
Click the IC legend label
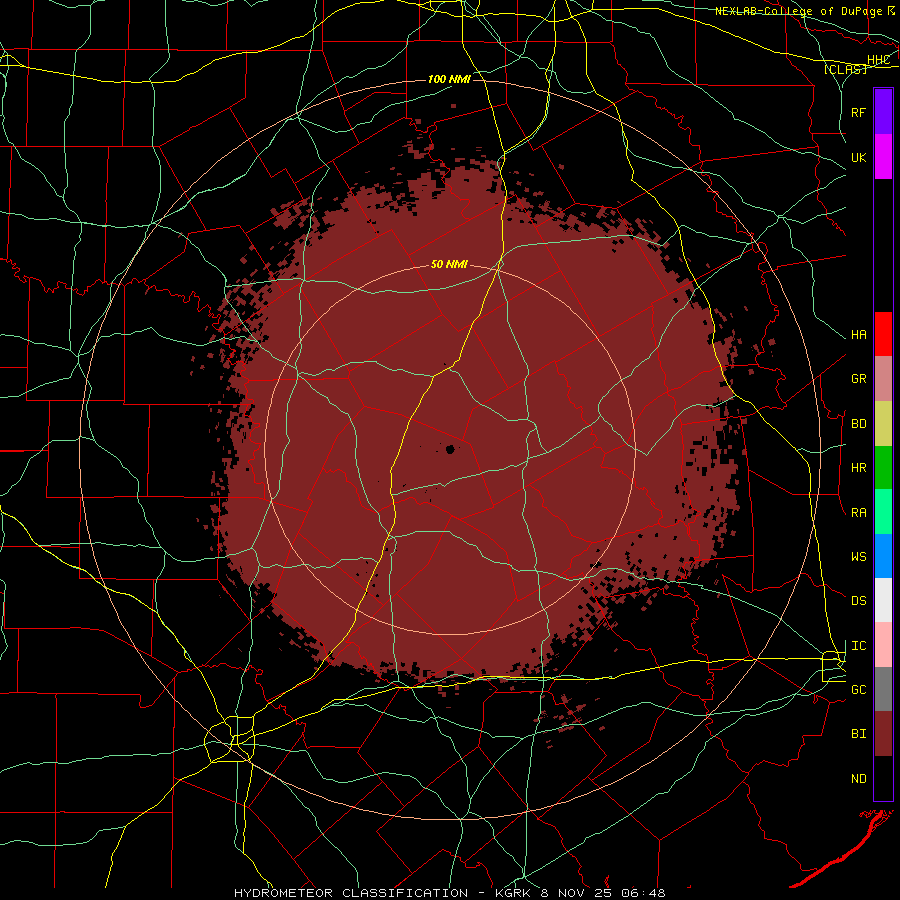(x=859, y=646)
